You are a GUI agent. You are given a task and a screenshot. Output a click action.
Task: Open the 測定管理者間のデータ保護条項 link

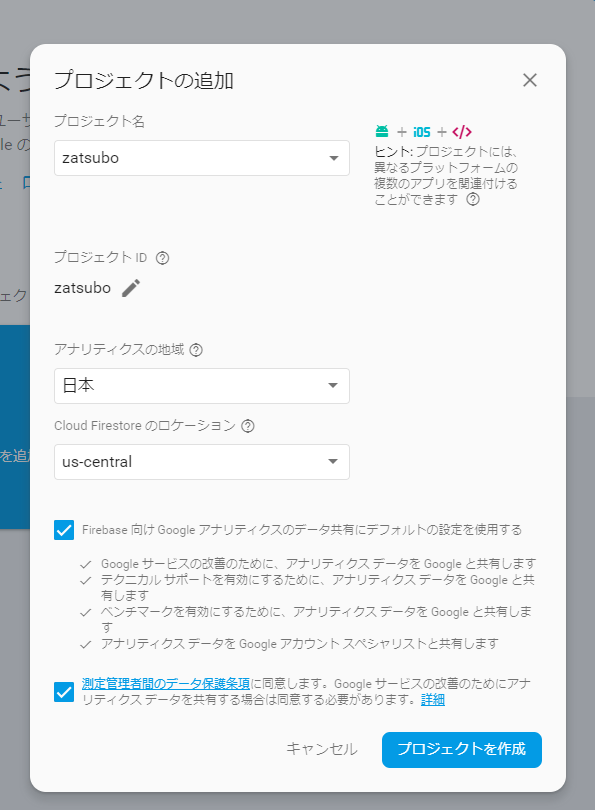pos(166,683)
